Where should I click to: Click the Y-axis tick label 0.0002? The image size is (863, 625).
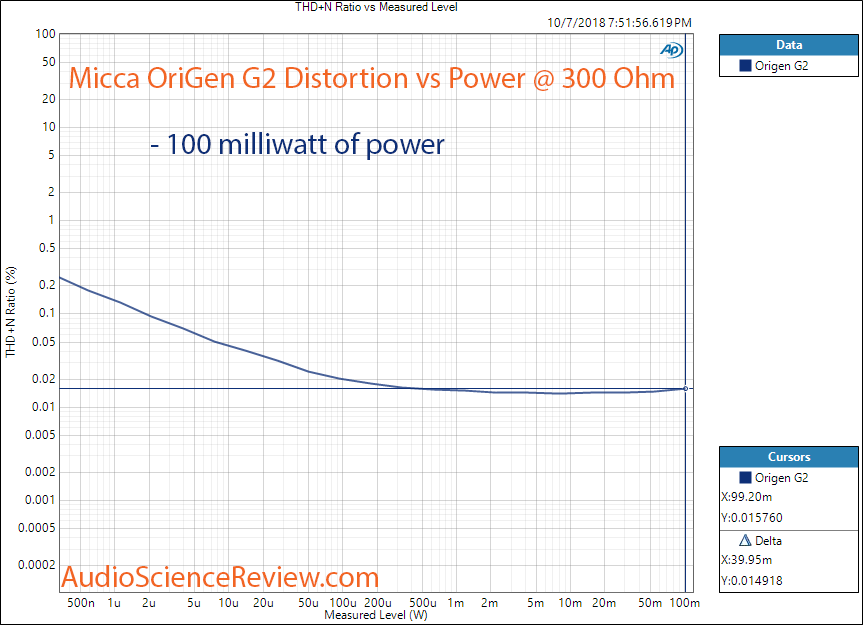pyautogui.click(x=37, y=565)
